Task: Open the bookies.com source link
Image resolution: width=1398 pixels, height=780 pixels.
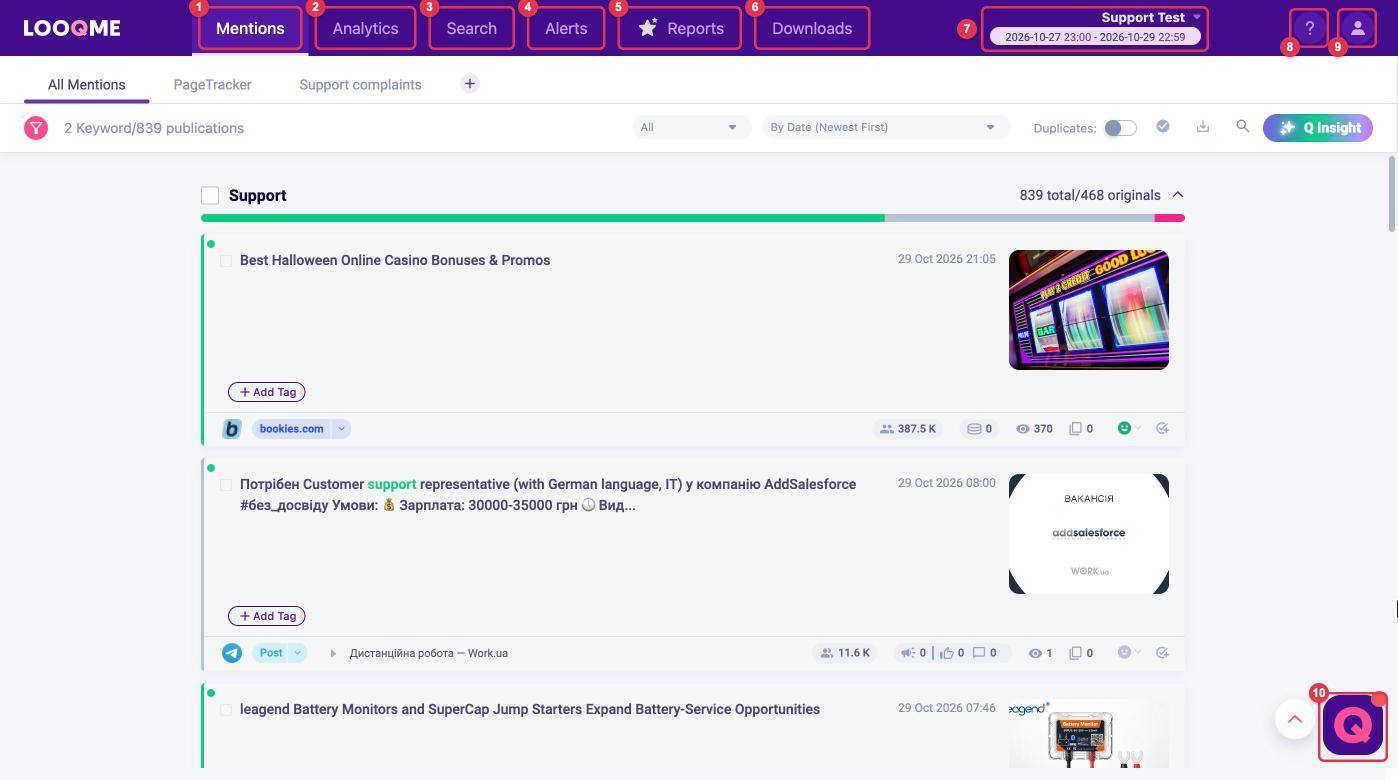Action: [x=292, y=429]
